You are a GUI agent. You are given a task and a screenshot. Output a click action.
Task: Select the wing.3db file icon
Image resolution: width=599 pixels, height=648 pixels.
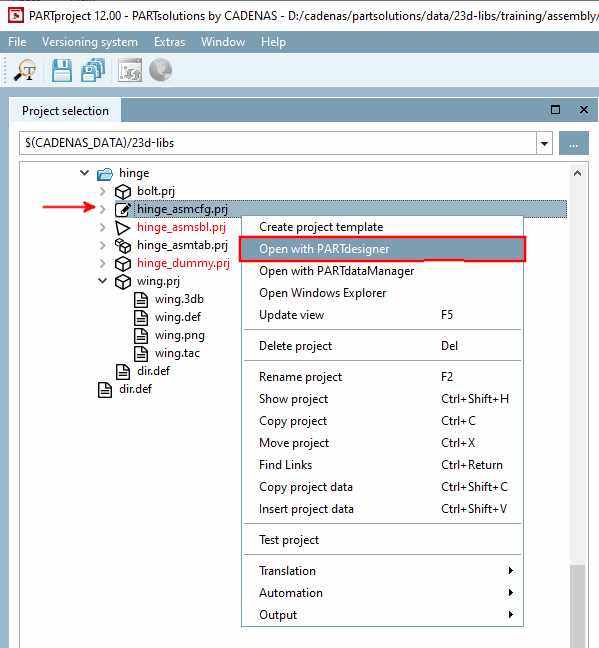141,299
